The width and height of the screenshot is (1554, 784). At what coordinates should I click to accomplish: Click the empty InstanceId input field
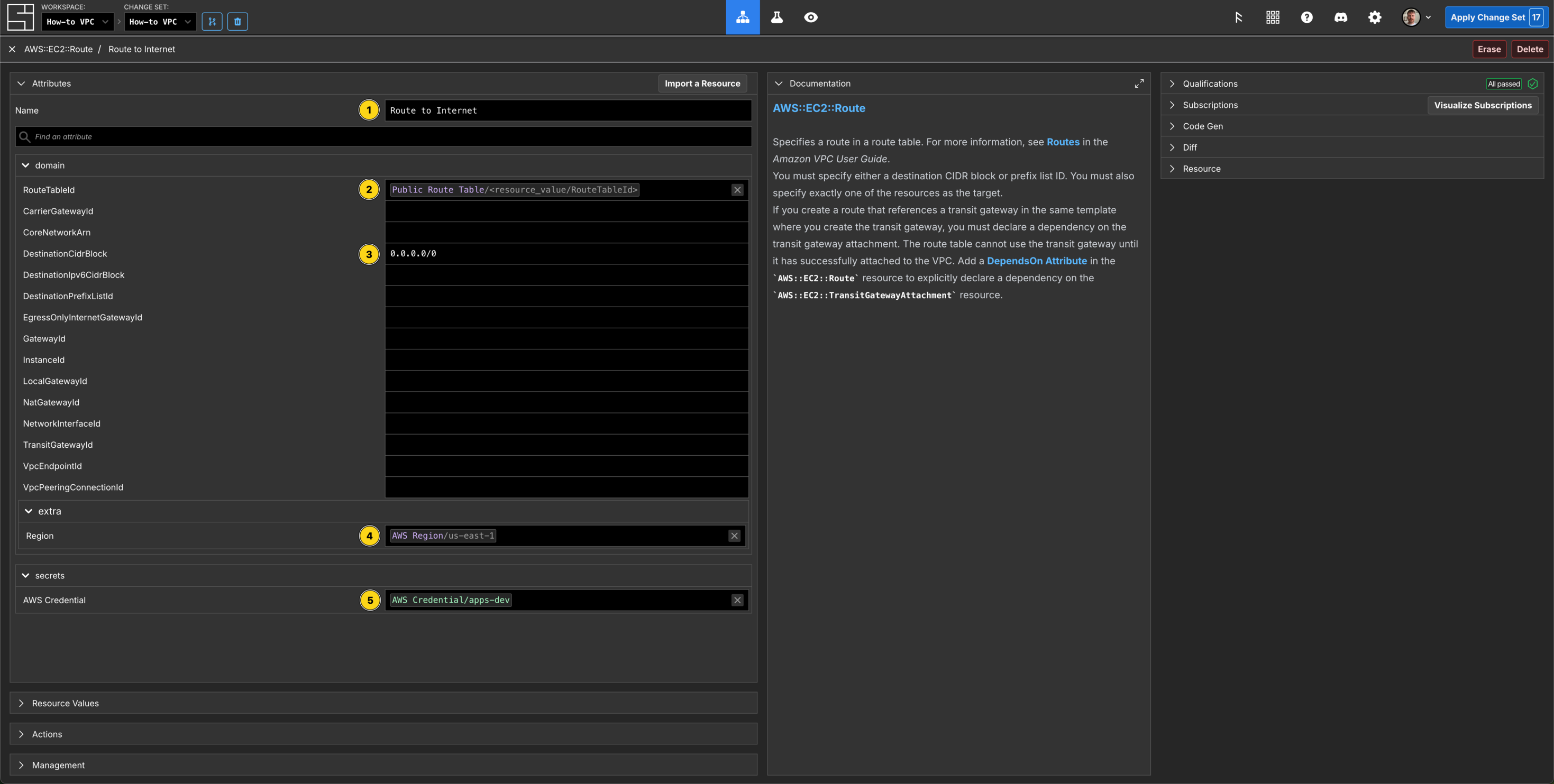tap(566, 359)
